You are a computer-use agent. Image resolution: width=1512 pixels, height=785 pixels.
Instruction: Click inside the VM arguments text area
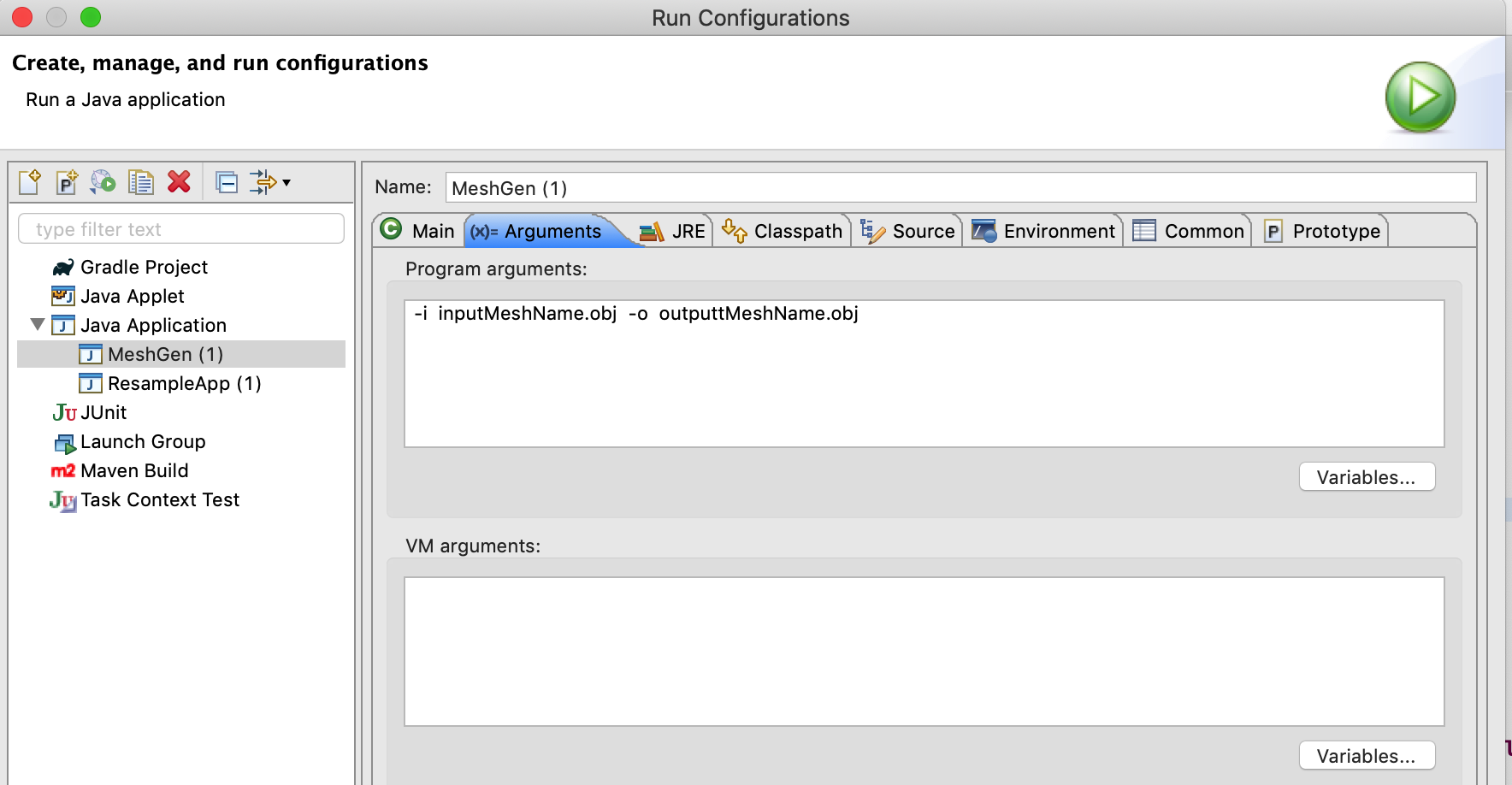(x=924, y=651)
